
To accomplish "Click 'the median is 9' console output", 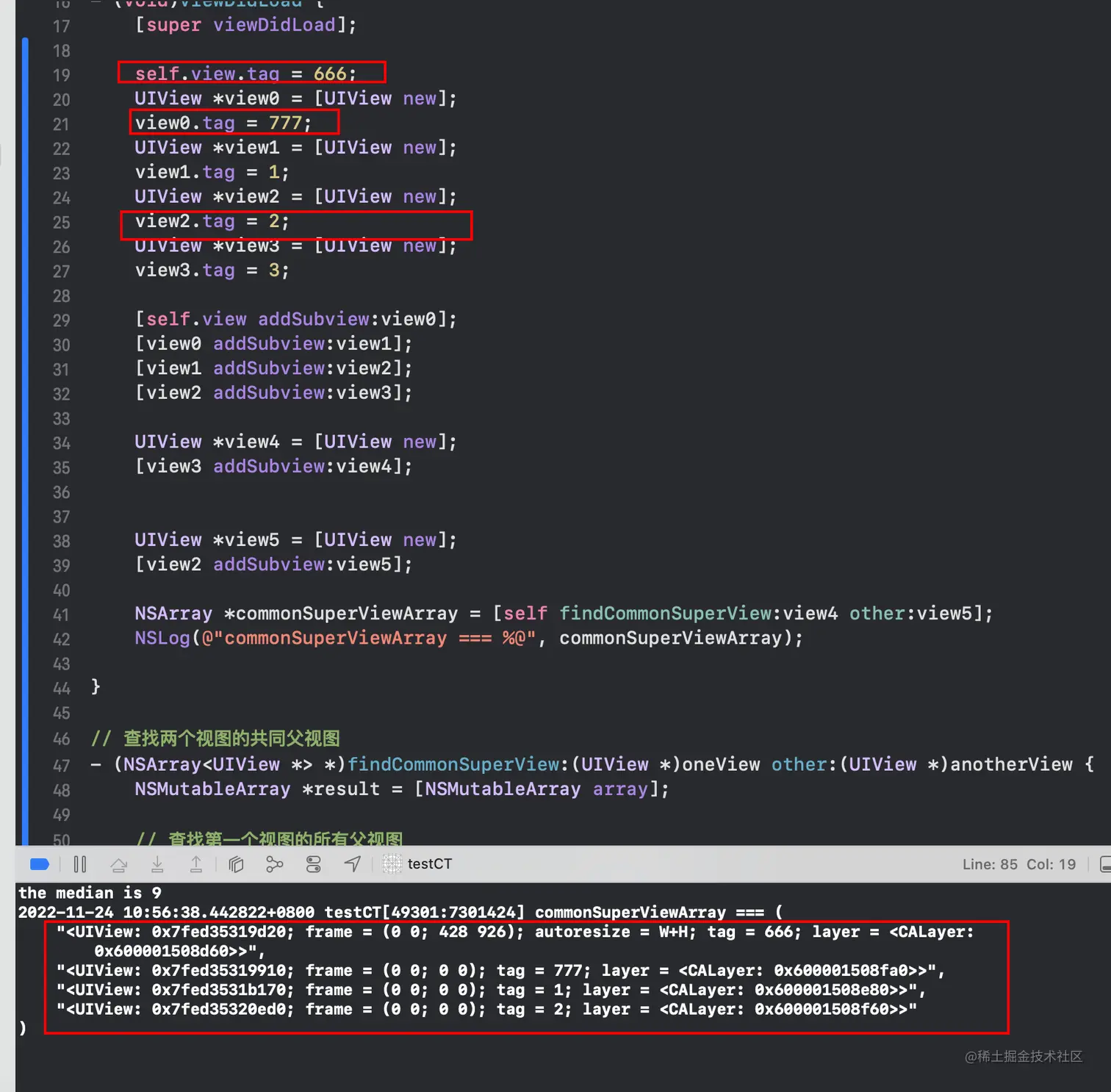I will [90, 893].
